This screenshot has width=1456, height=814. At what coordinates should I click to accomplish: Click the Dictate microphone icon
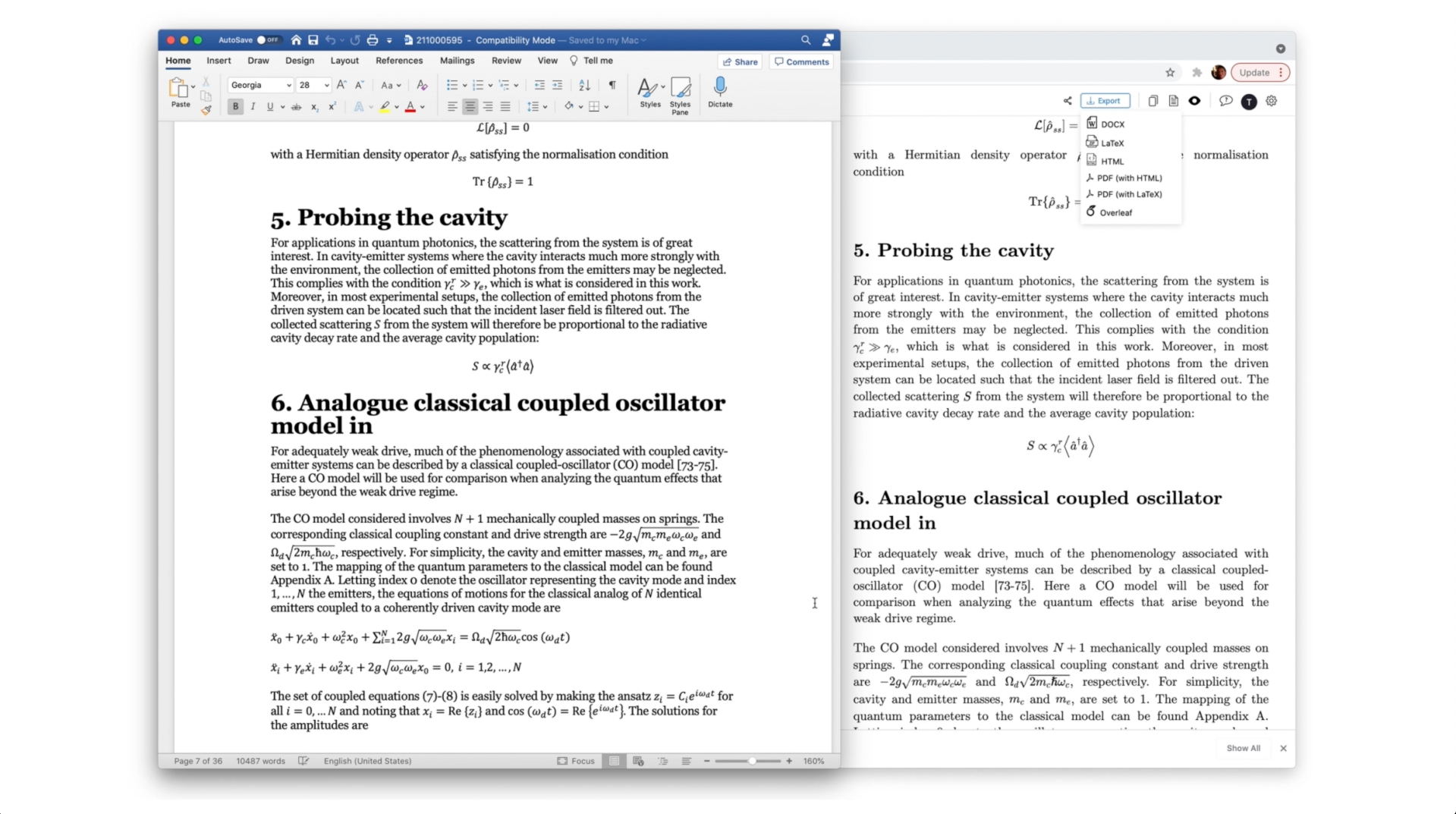[x=719, y=86]
